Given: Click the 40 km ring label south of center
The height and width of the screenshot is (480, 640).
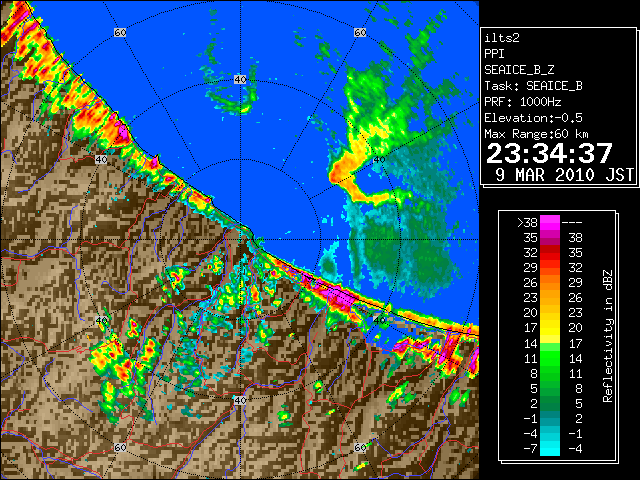Looking at the screenshot, I should point(240,400).
